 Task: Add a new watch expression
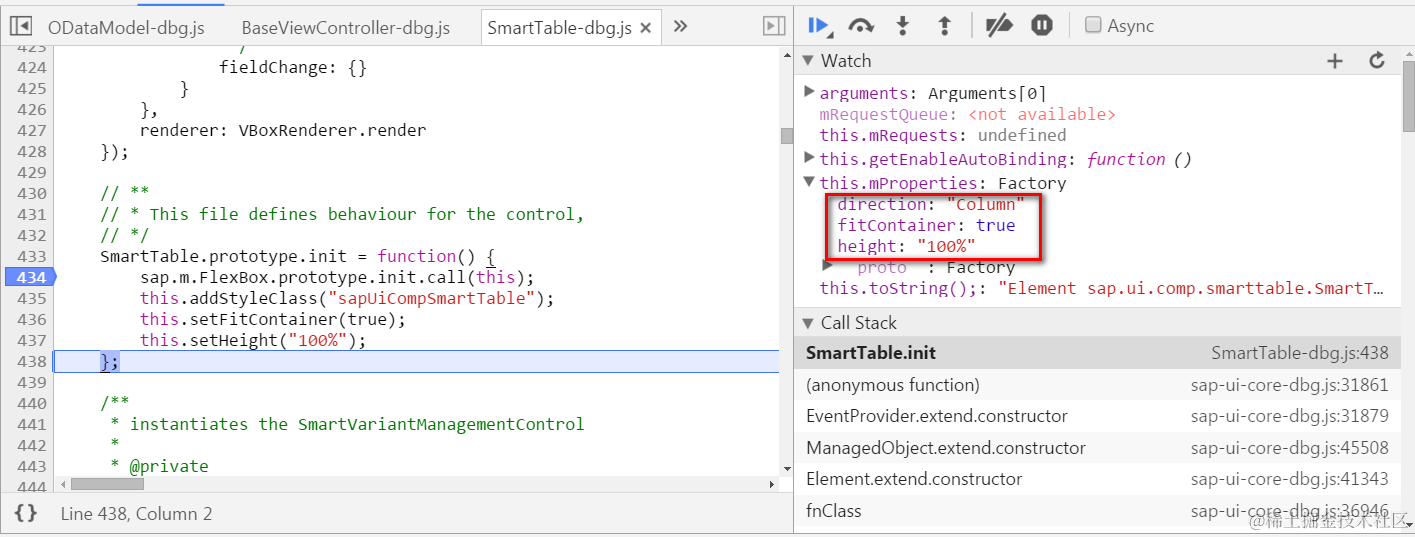coord(1335,61)
